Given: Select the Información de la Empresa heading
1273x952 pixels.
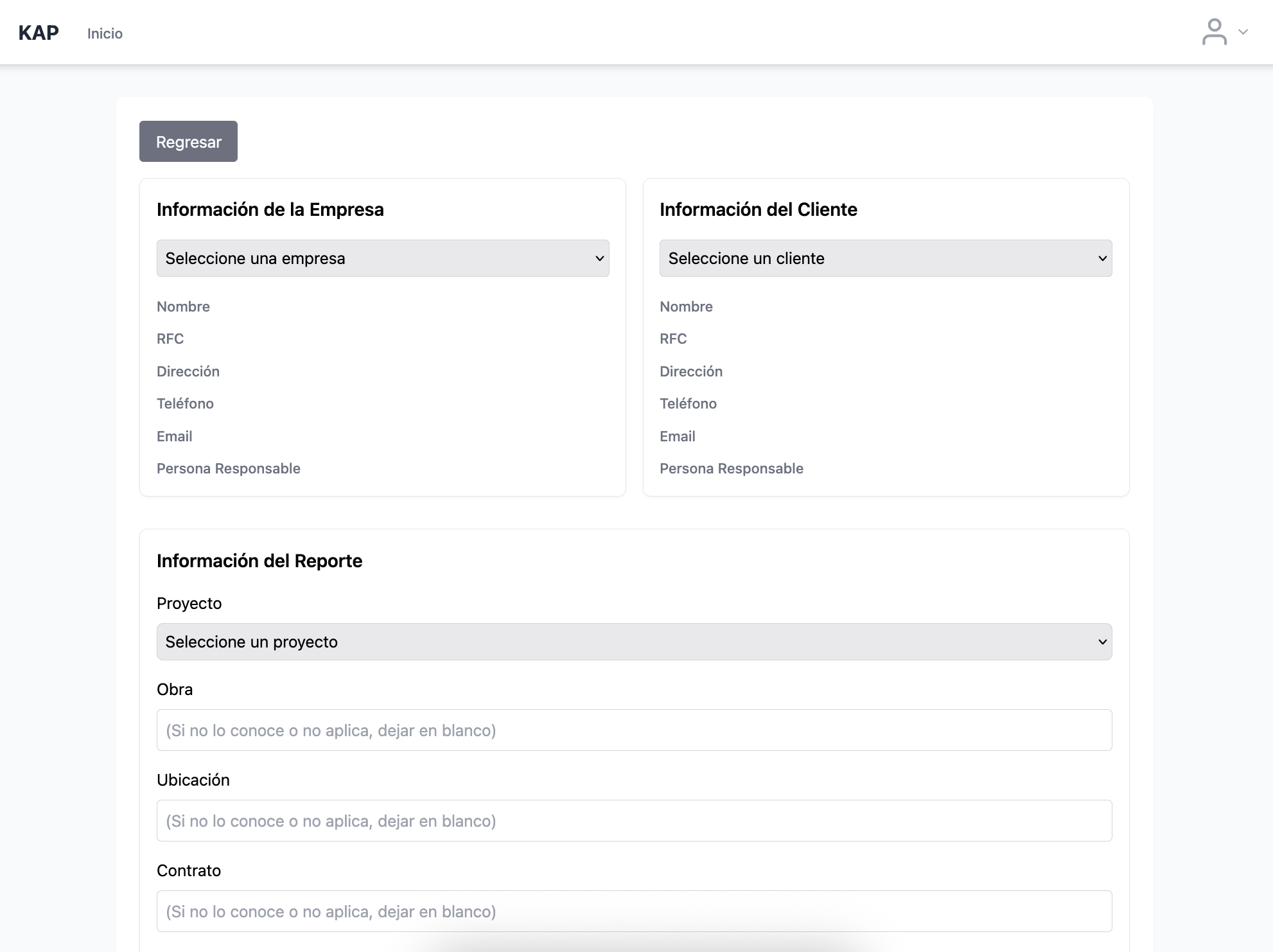Looking at the screenshot, I should [270, 209].
